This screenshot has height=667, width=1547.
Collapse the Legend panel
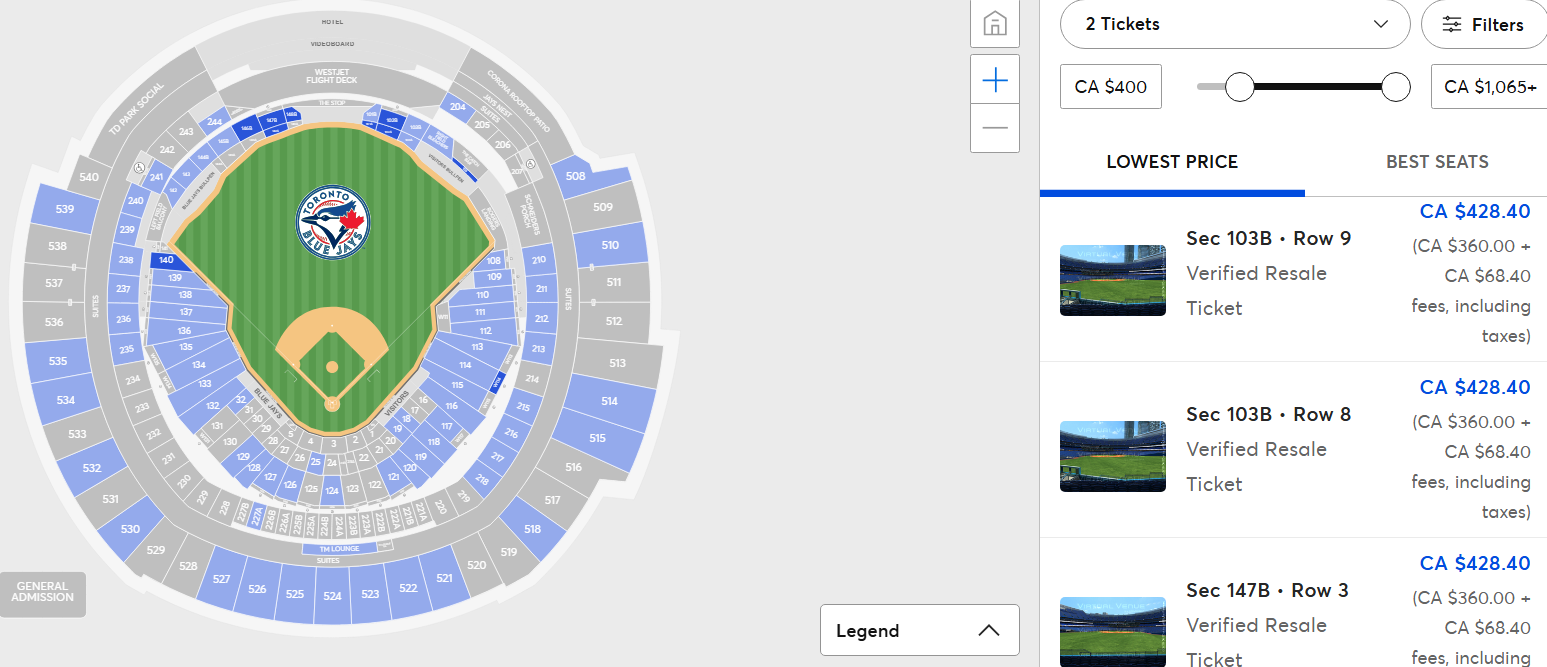tap(989, 630)
